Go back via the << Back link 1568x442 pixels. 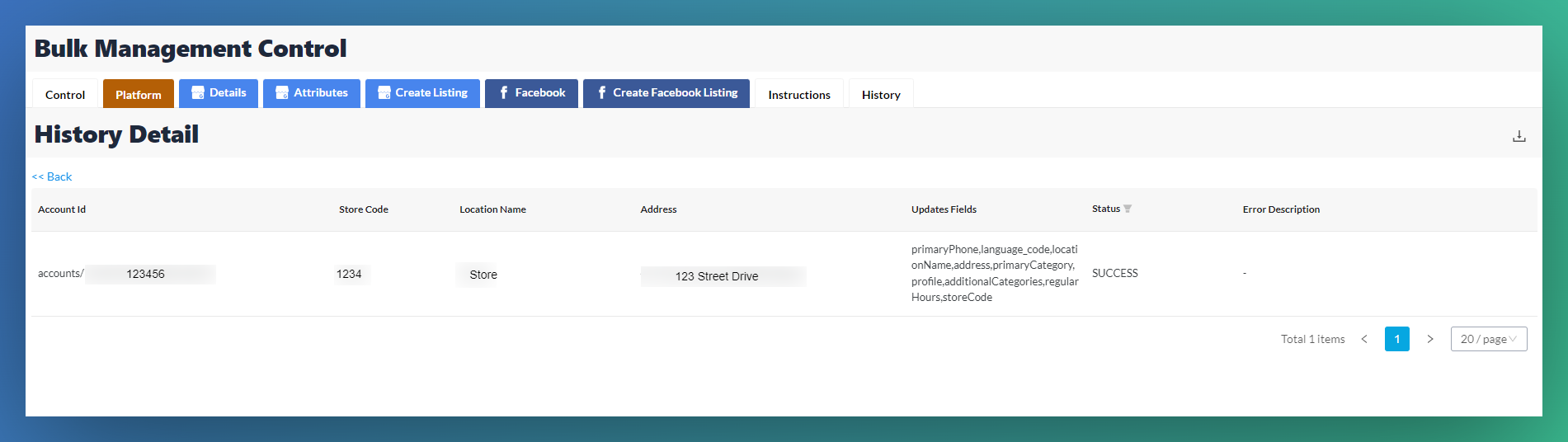pos(52,176)
